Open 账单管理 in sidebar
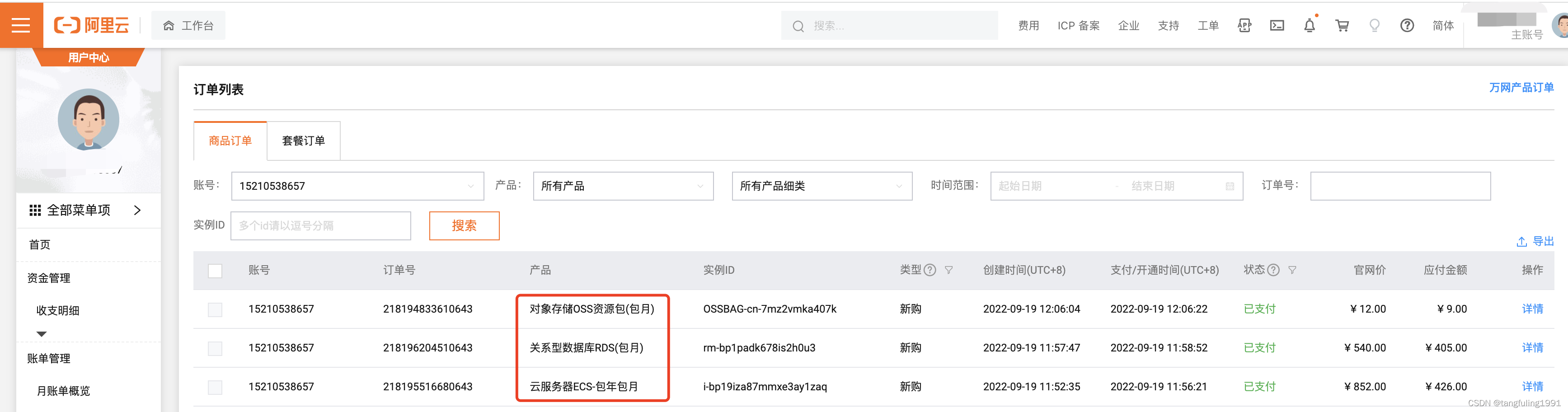 49,358
